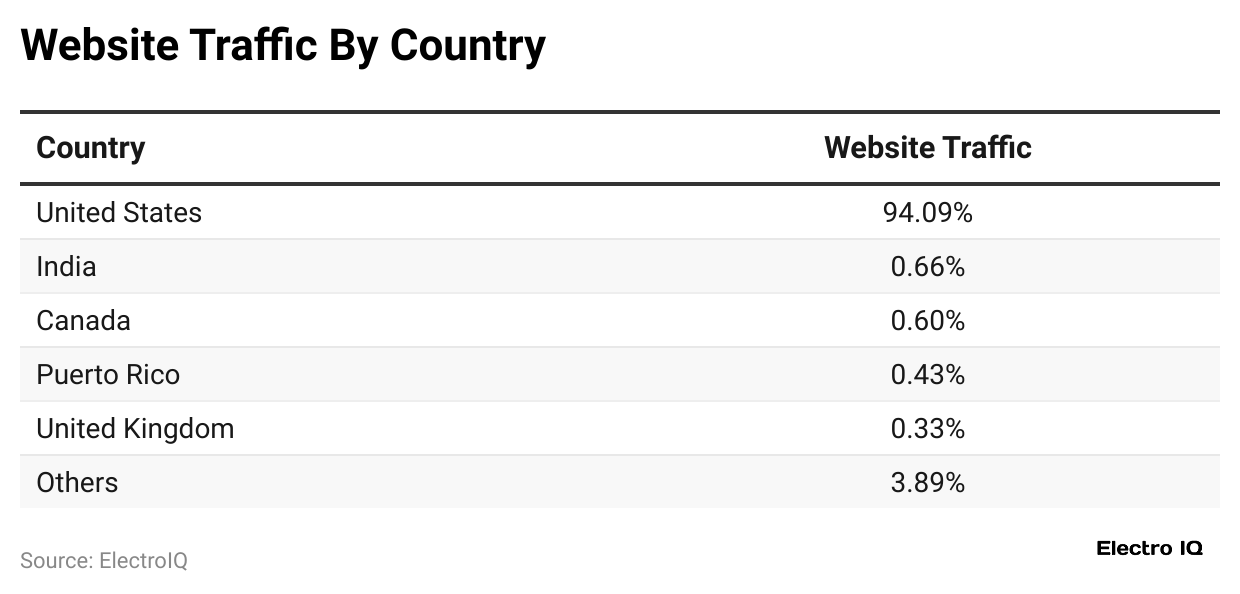
Task: Click the 94.09% traffic value
Action: tap(927, 213)
